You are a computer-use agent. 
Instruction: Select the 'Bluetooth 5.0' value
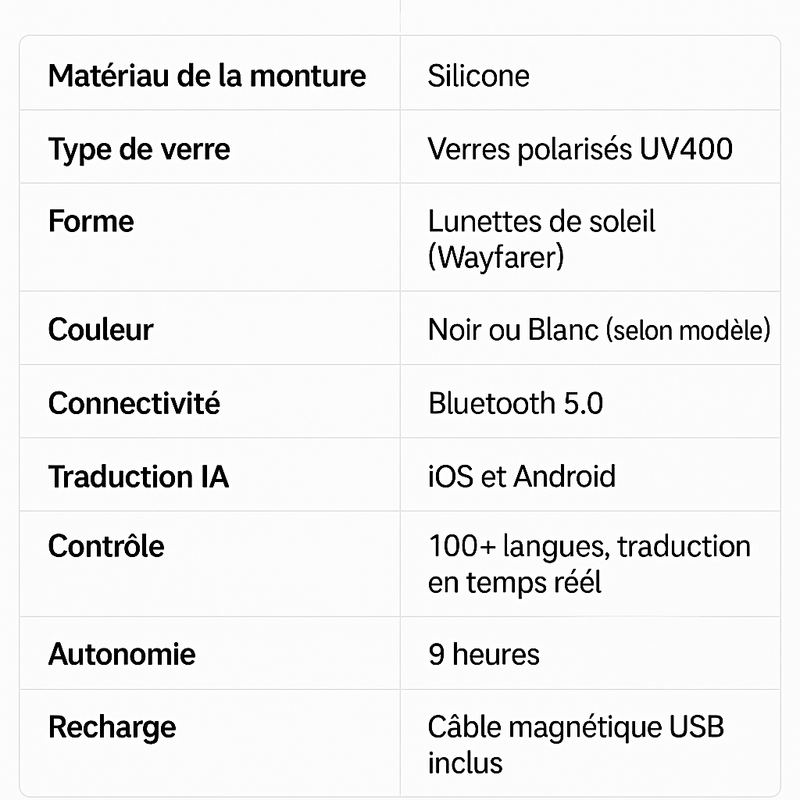515,403
